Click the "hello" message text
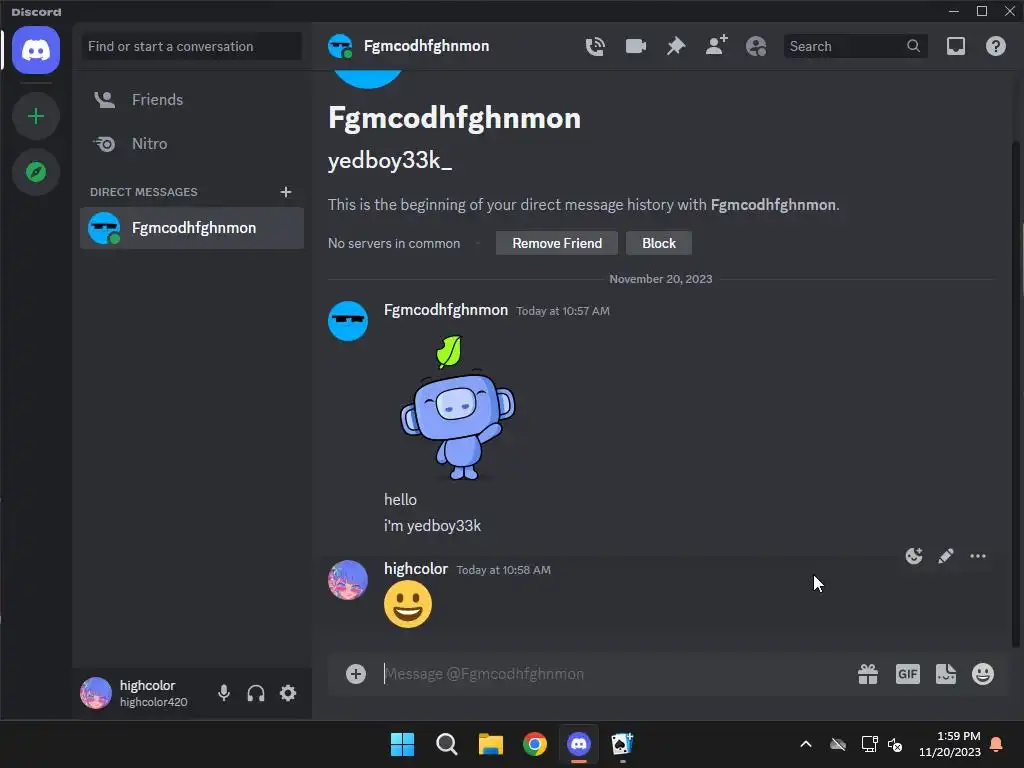The image size is (1024, 768). (400, 500)
